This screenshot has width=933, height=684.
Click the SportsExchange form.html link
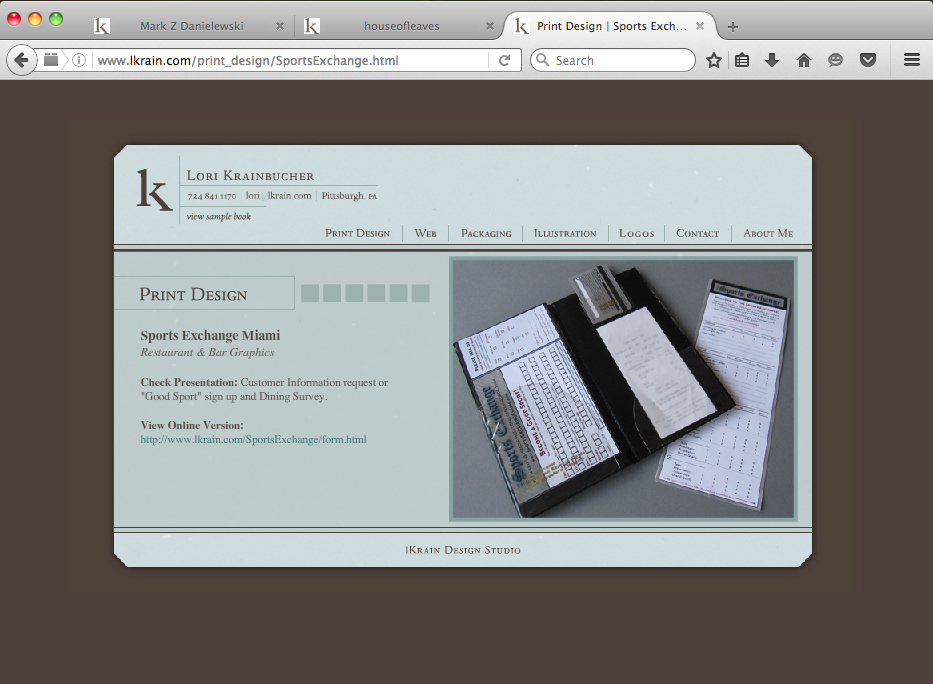pyautogui.click(x=253, y=440)
